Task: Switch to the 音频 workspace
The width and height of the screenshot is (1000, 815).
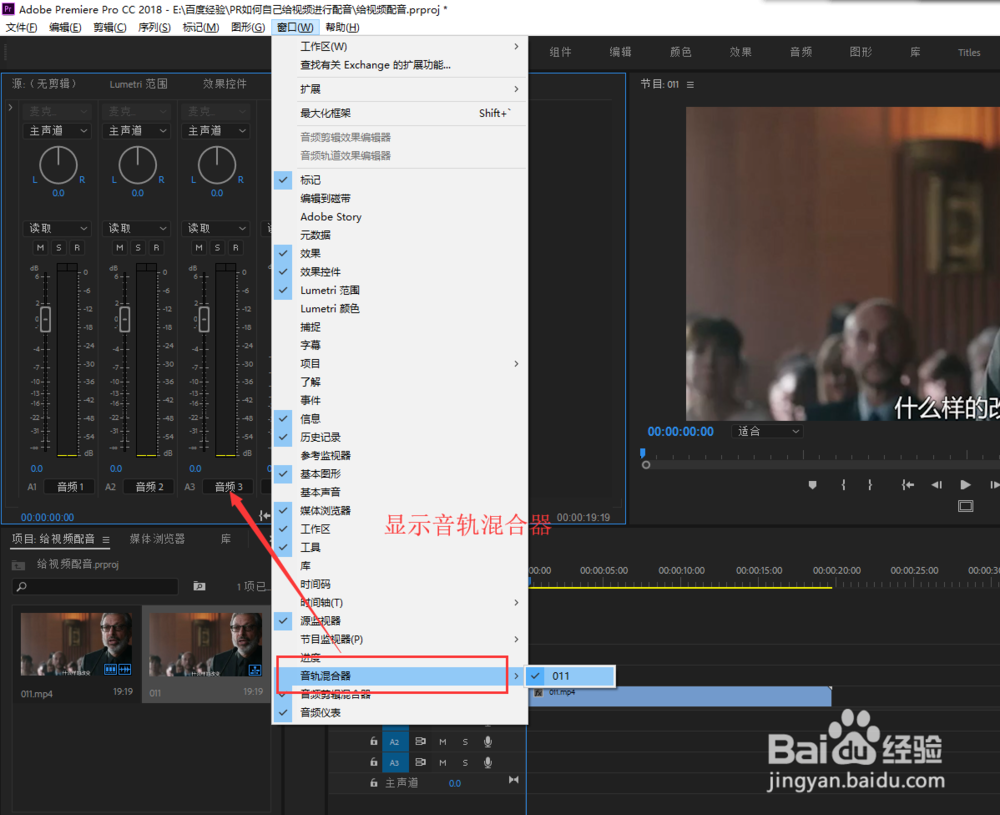Action: tap(801, 52)
